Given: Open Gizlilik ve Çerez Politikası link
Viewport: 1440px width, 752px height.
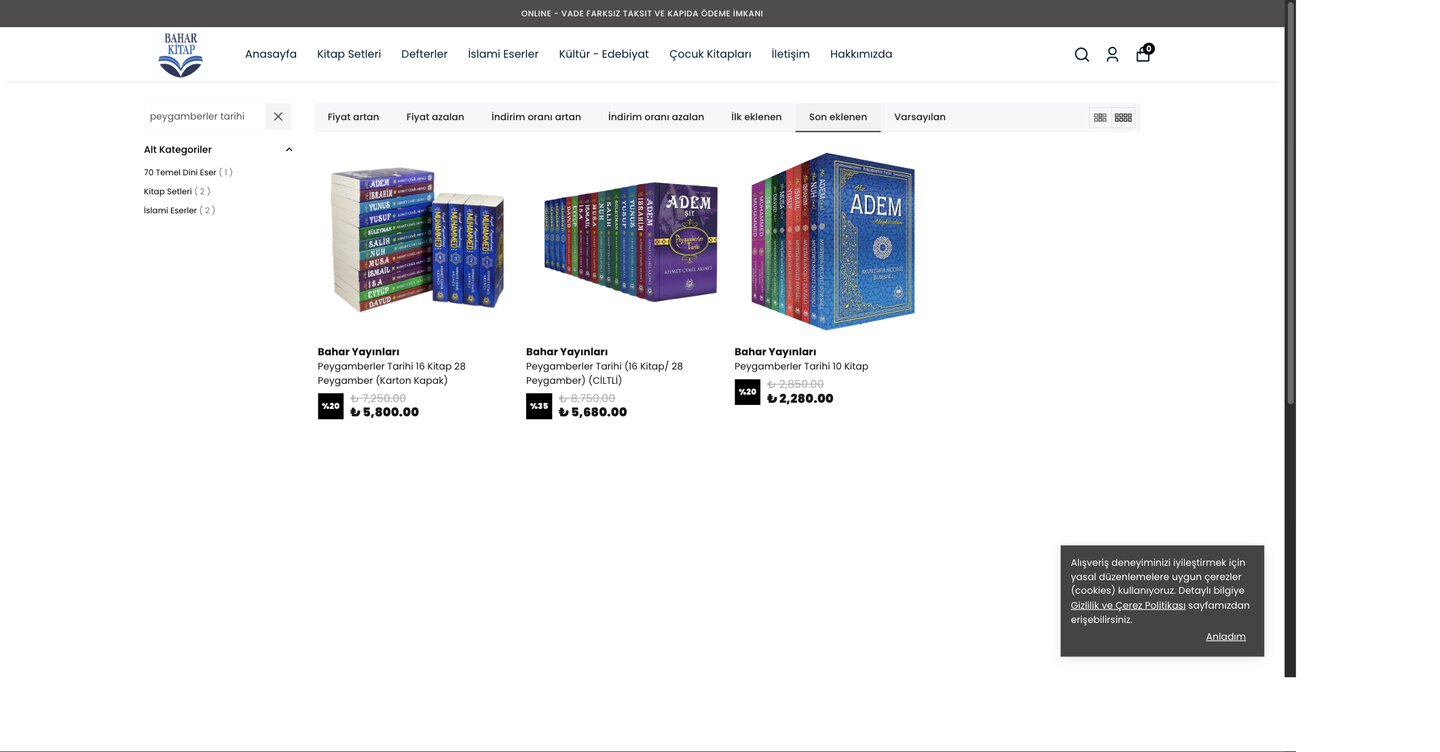Looking at the screenshot, I should click(x=1128, y=605).
